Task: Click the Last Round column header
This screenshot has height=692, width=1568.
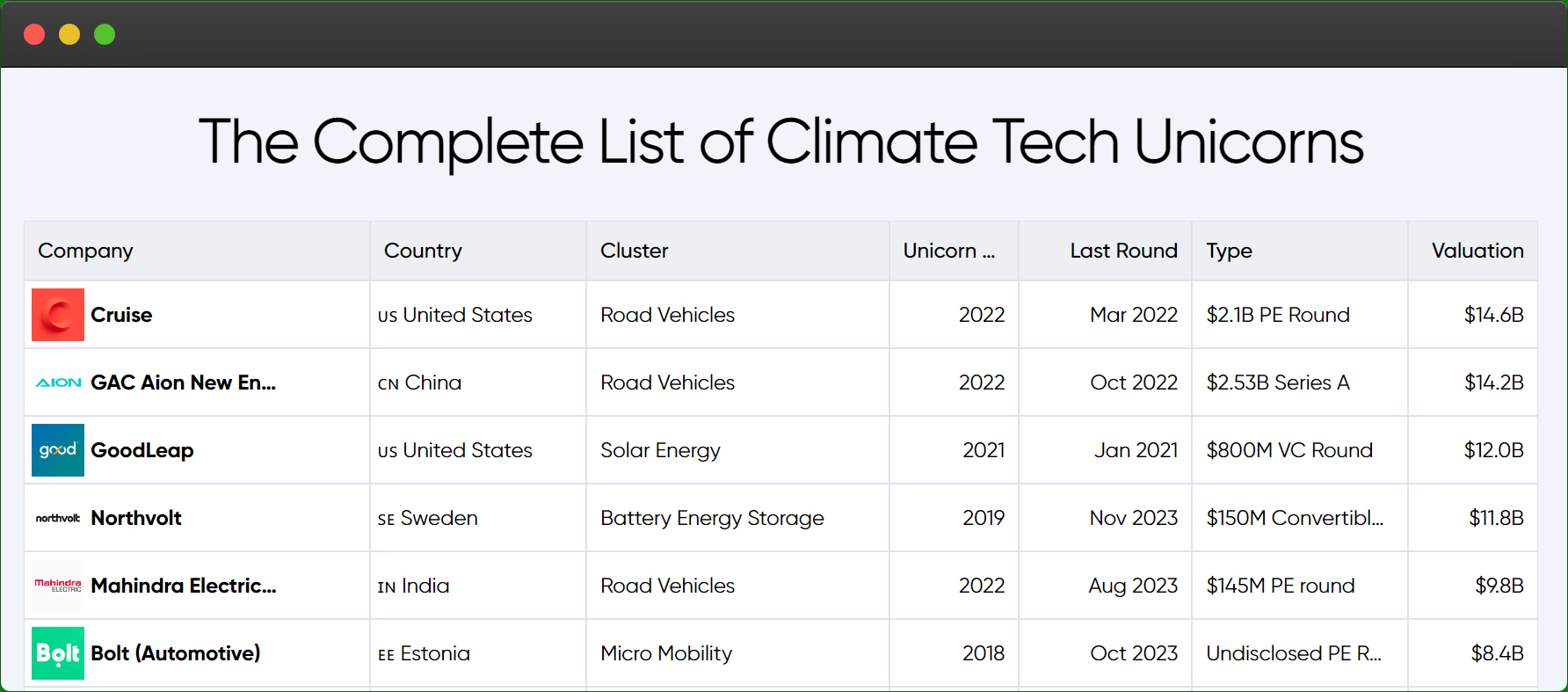Action: 1123,251
